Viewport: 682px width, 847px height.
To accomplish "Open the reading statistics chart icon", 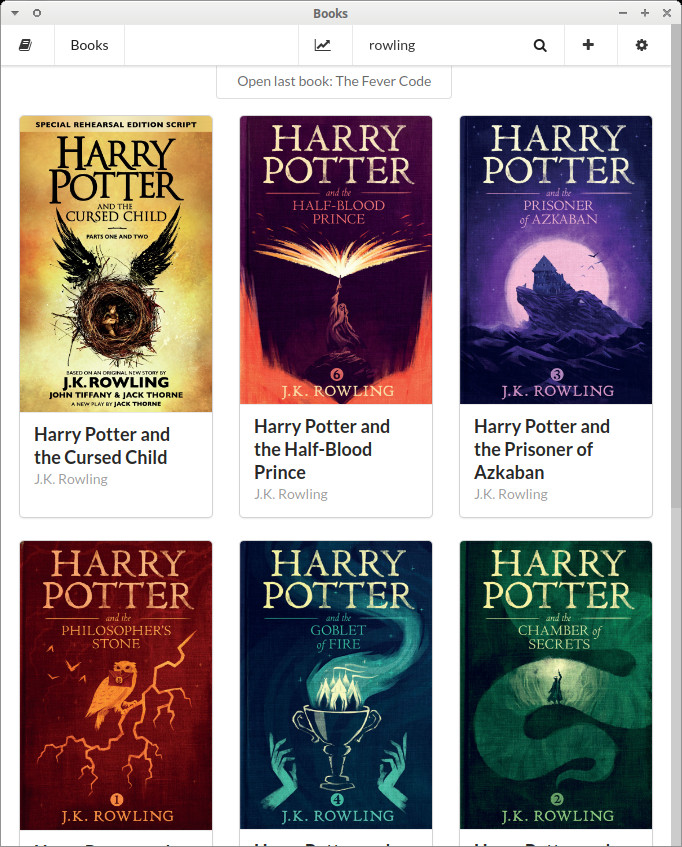I will point(322,45).
